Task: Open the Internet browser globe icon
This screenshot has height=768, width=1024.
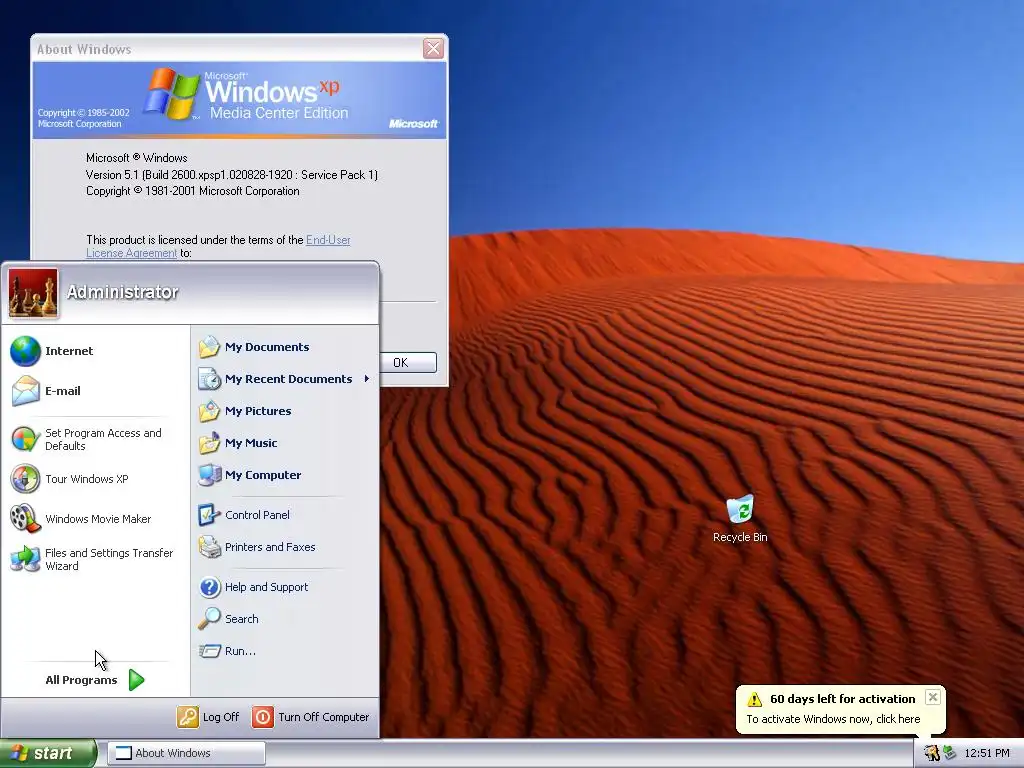Action: coord(25,351)
